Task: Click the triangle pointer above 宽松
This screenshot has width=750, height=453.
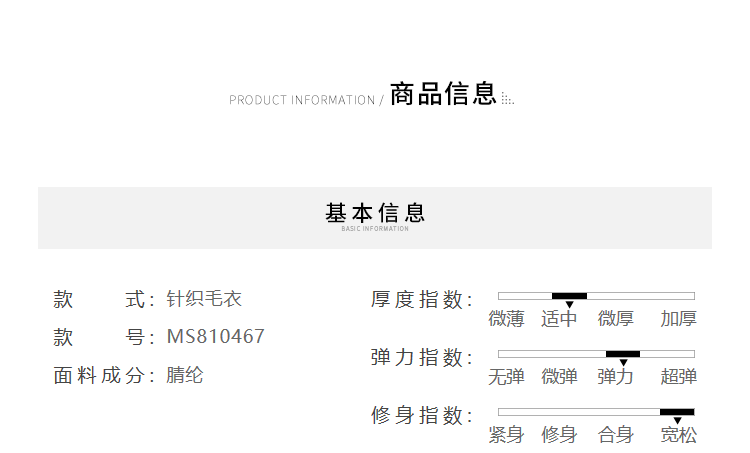Action: click(x=677, y=420)
